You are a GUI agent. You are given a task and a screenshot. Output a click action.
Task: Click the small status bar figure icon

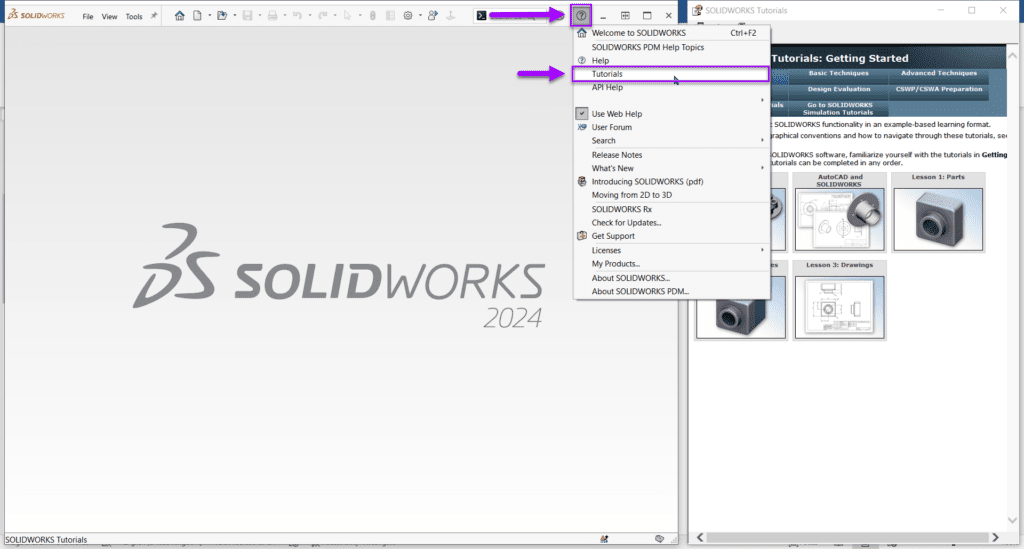pyautogui.click(x=604, y=539)
